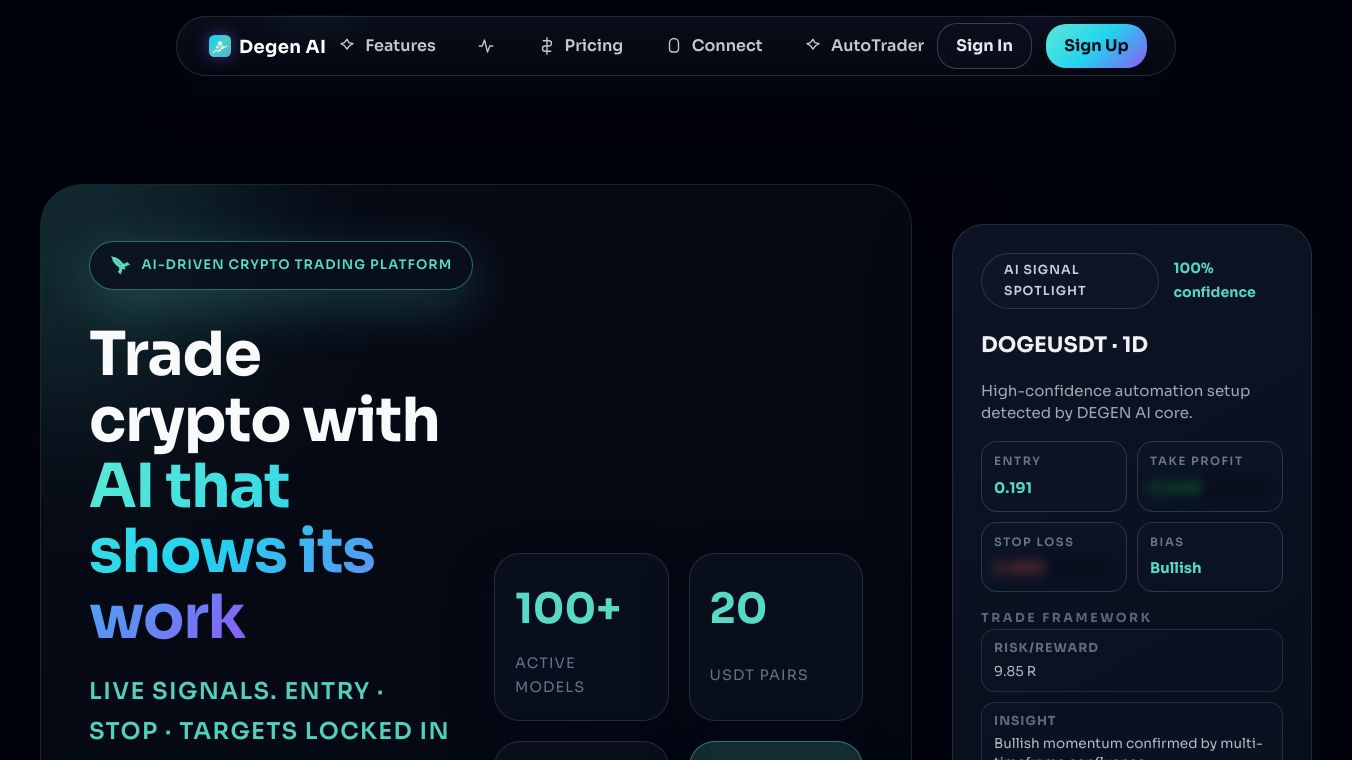Go to the AutoTrader nav item
Image resolution: width=1352 pixels, height=760 pixels.
865,46
